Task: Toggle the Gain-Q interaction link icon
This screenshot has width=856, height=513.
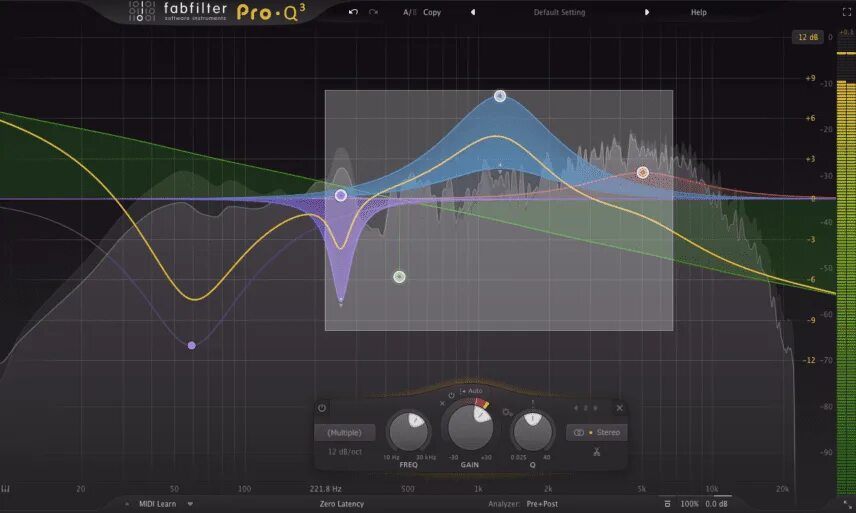Action: click(x=507, y=412)
